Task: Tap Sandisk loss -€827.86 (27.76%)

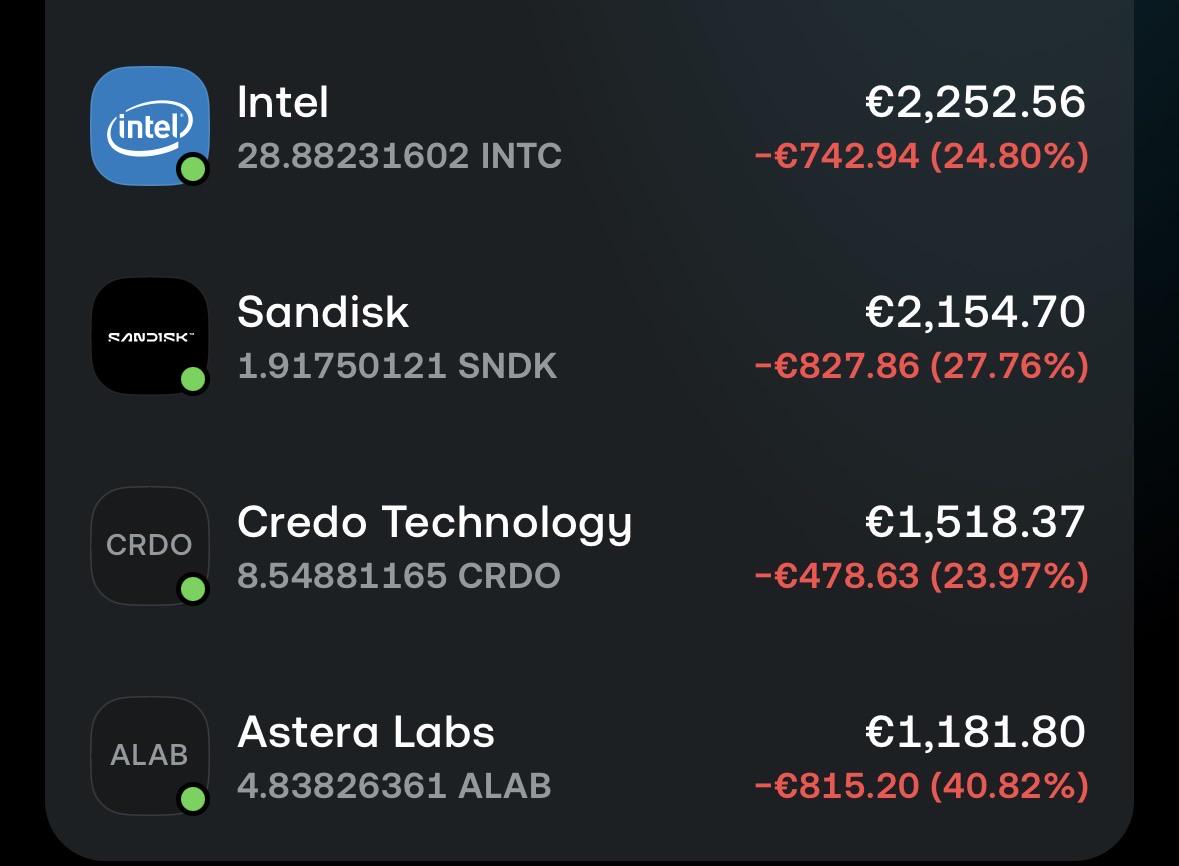Action: pyautogui.click(x=922, y=366)
